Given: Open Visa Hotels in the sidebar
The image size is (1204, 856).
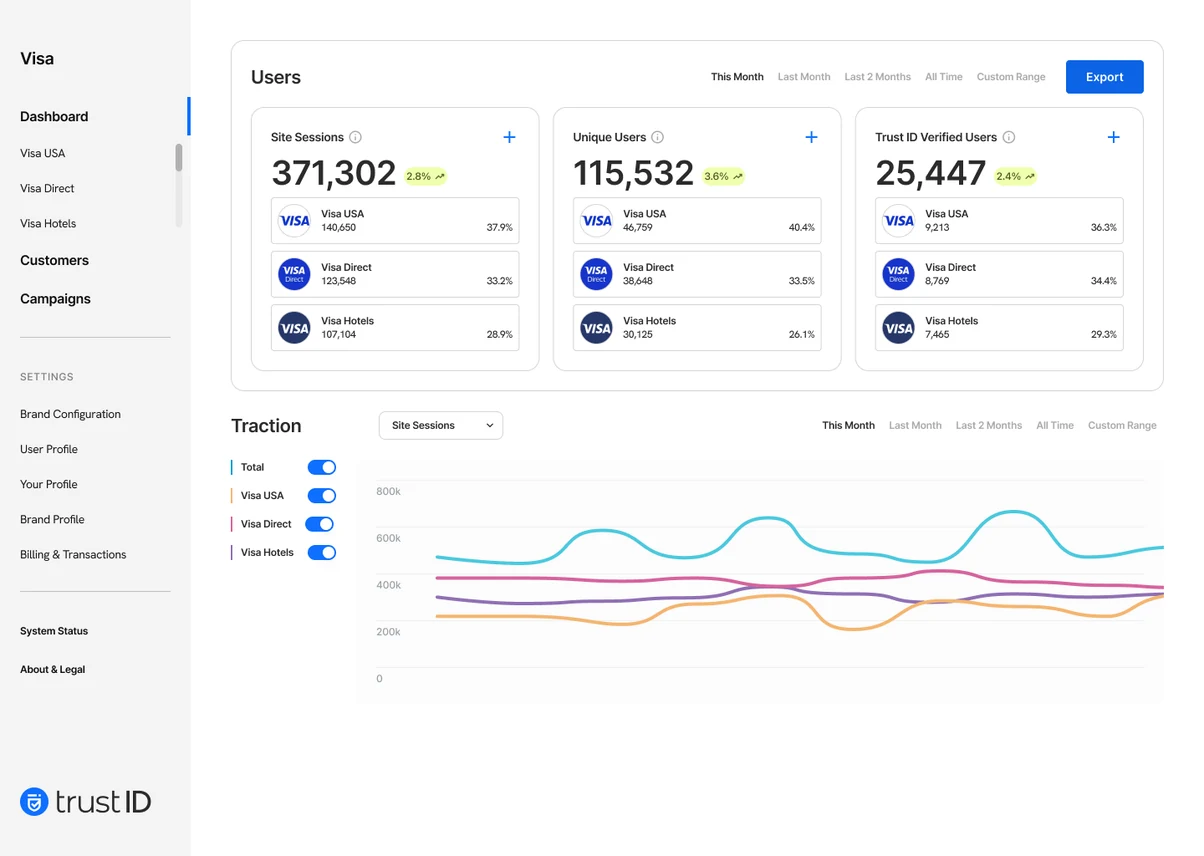Looking at the screenshot, I should click(x=48, y=223).
